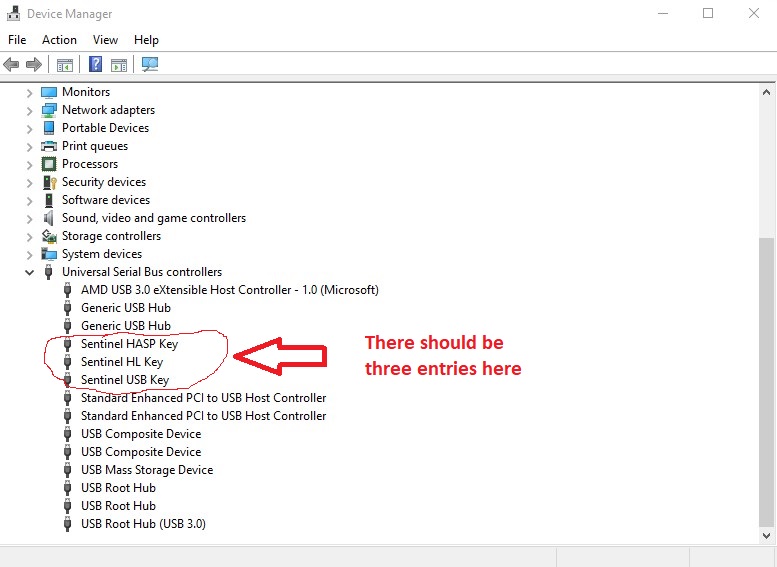
Task: Click the Processors chip icon
Action: point(49,164)
